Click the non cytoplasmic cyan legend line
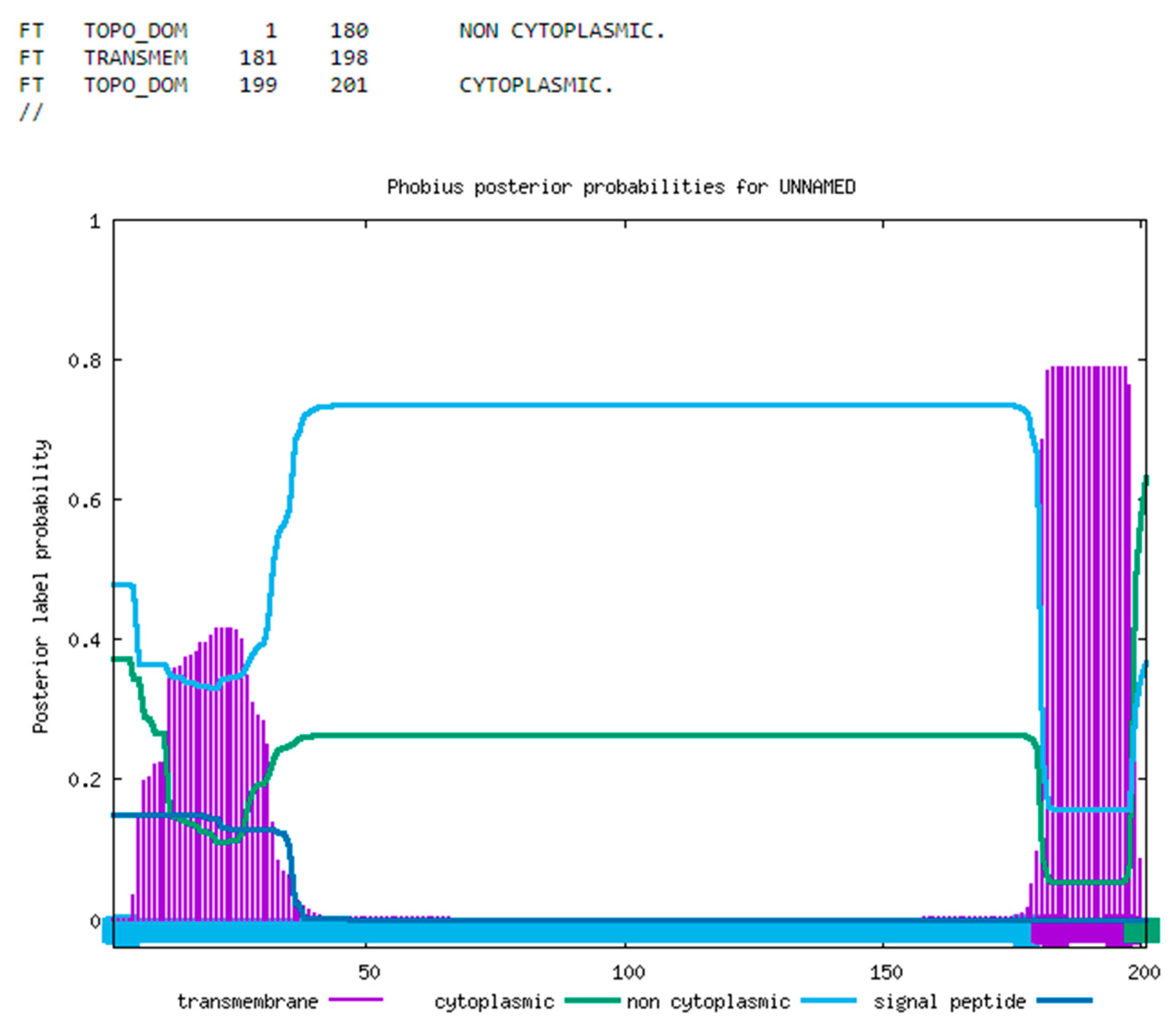 828,1001
